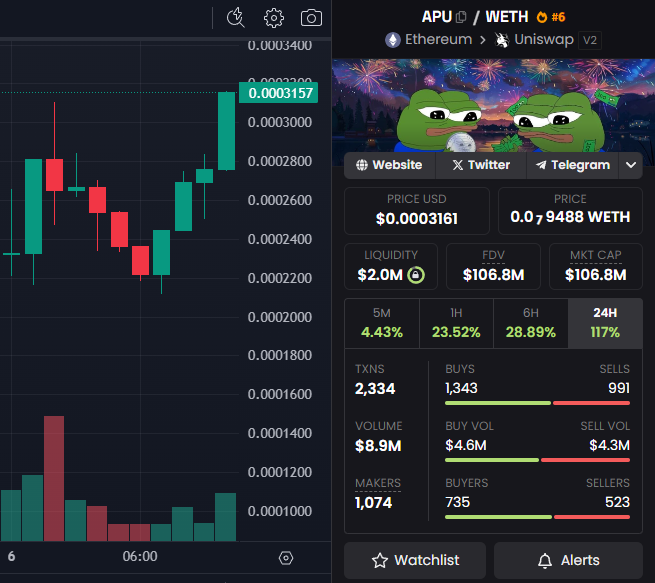Click the 0.0001000 price axis label

click(279, 511)
